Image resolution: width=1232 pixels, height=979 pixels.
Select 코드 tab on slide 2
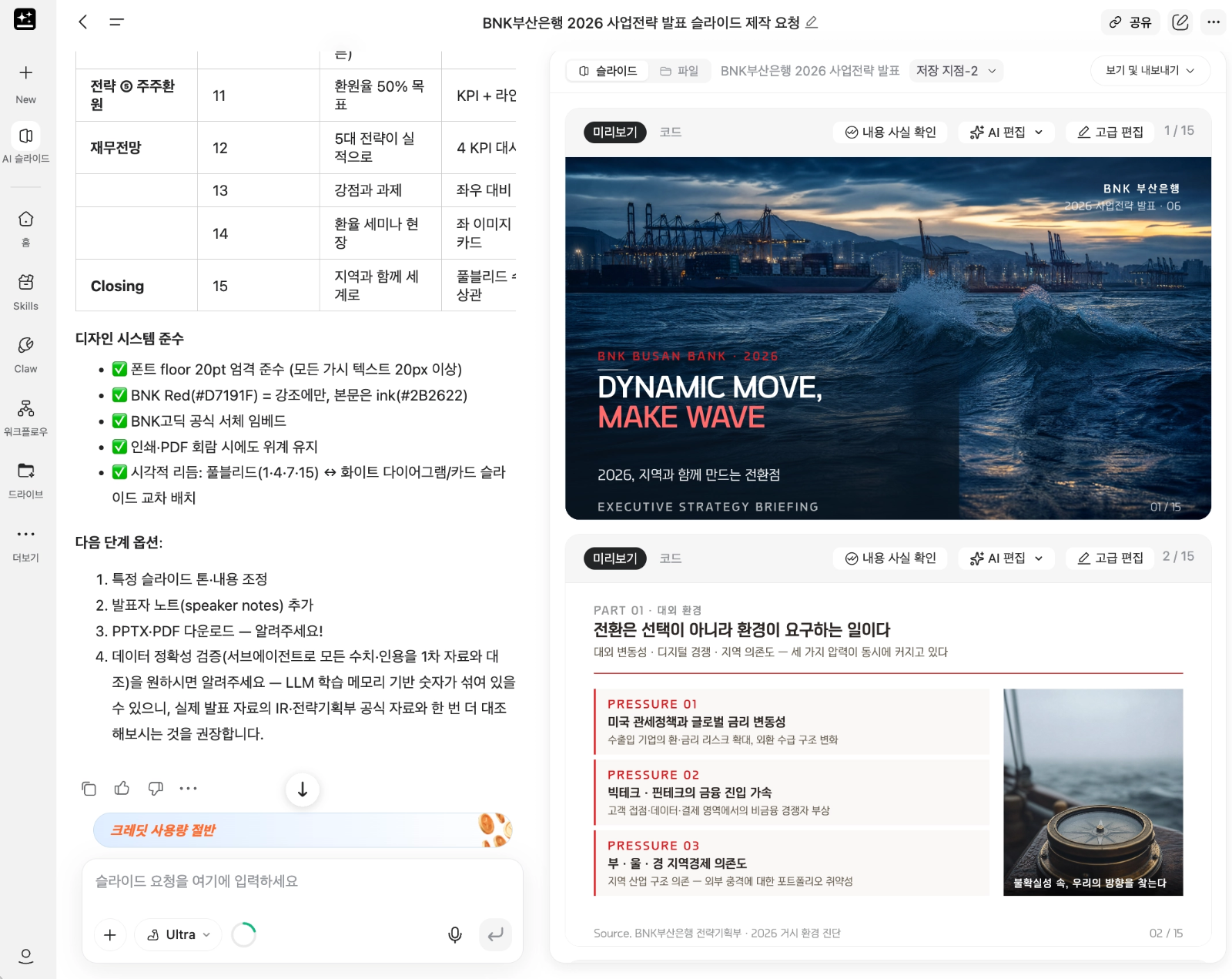(671, 558)
